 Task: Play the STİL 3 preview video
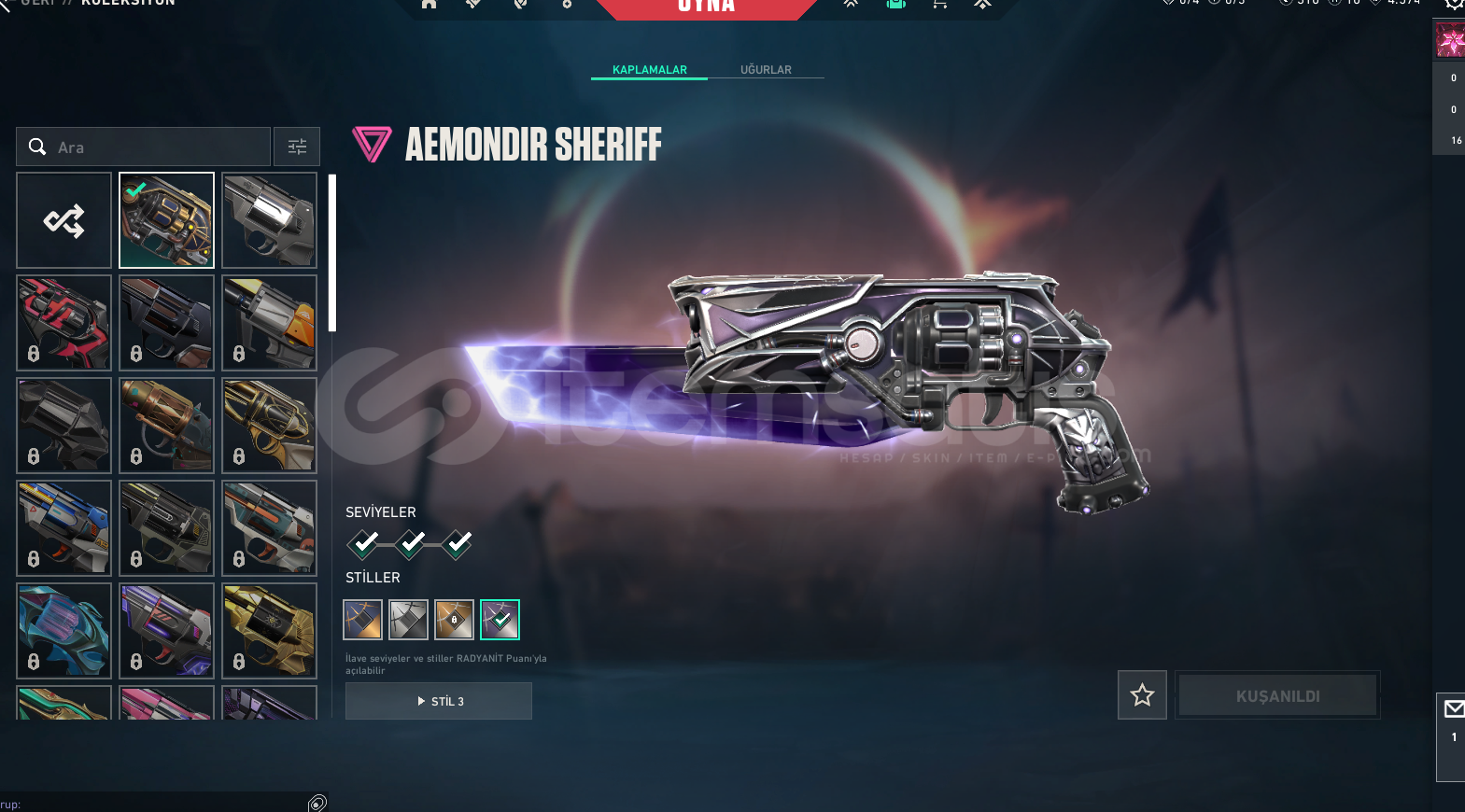coord(439,701)
